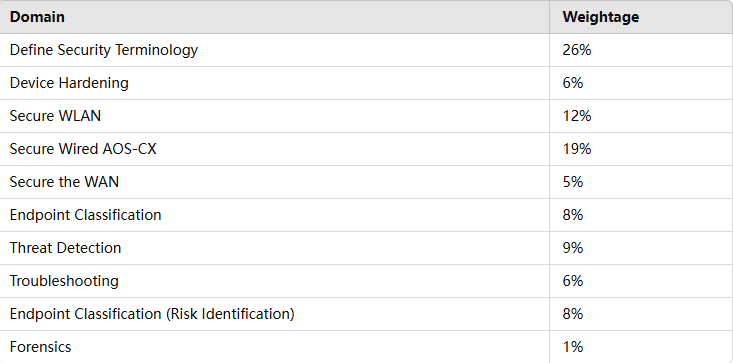Viewport: 733px width, 363px height.
Task: Select the Define Security Terminology cell
Action: tap(275, 50)
